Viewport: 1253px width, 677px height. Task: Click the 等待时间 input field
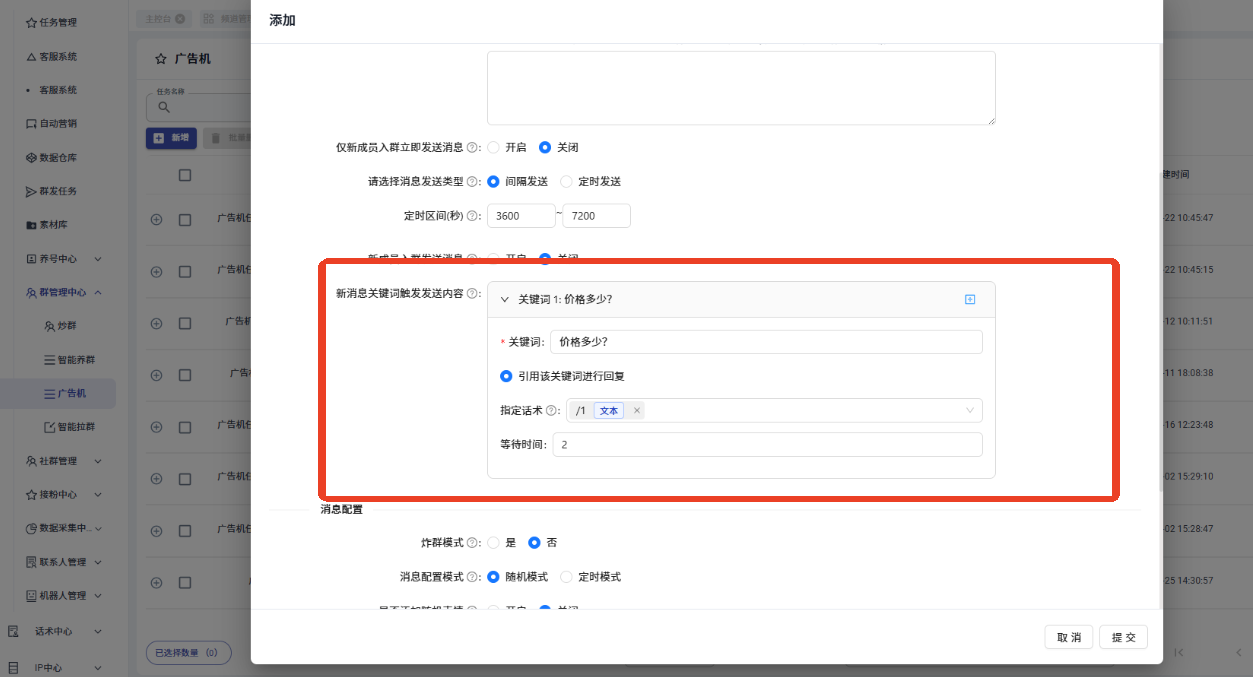coord(766,445)
